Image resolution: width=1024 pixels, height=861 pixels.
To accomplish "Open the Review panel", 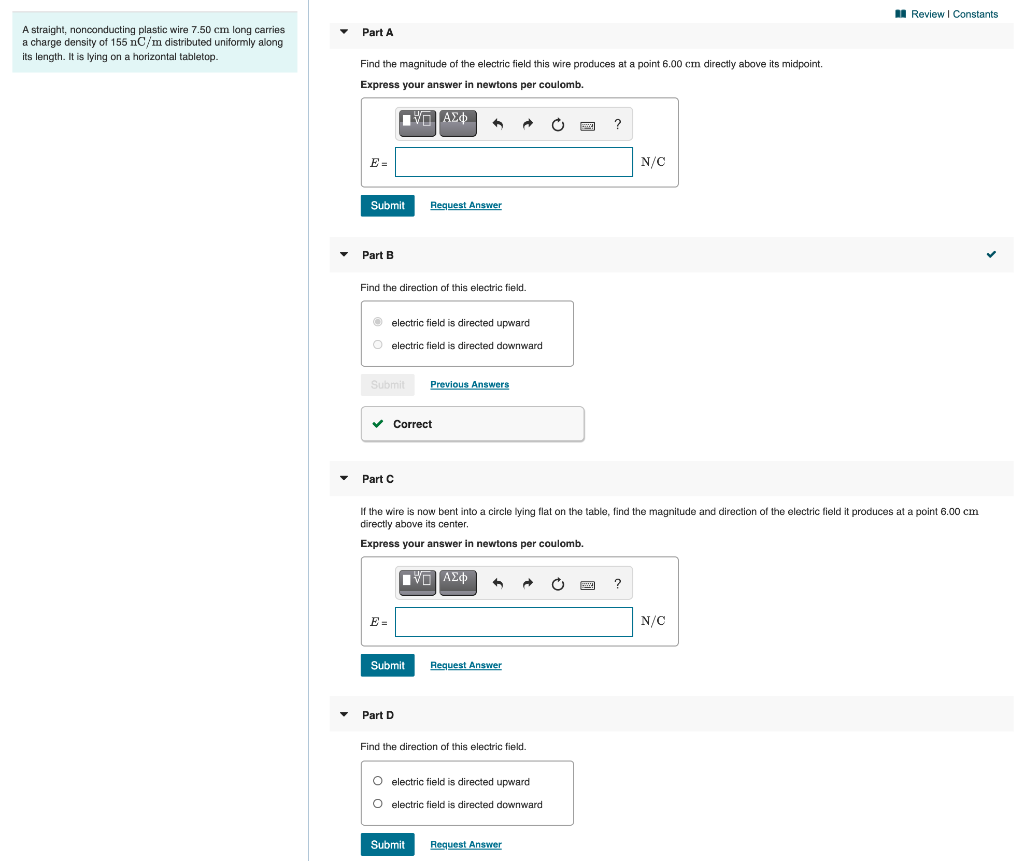I will click(x=928, y=13).
